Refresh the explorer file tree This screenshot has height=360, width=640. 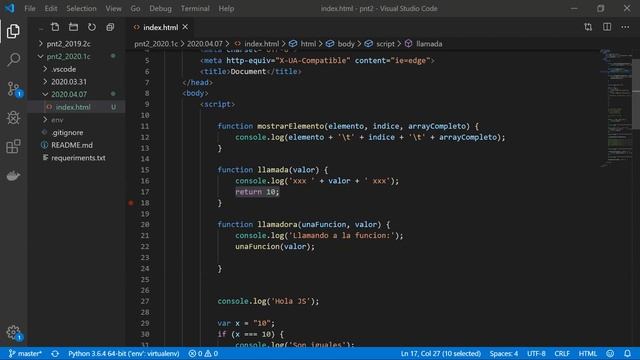[x=92, y=27]
